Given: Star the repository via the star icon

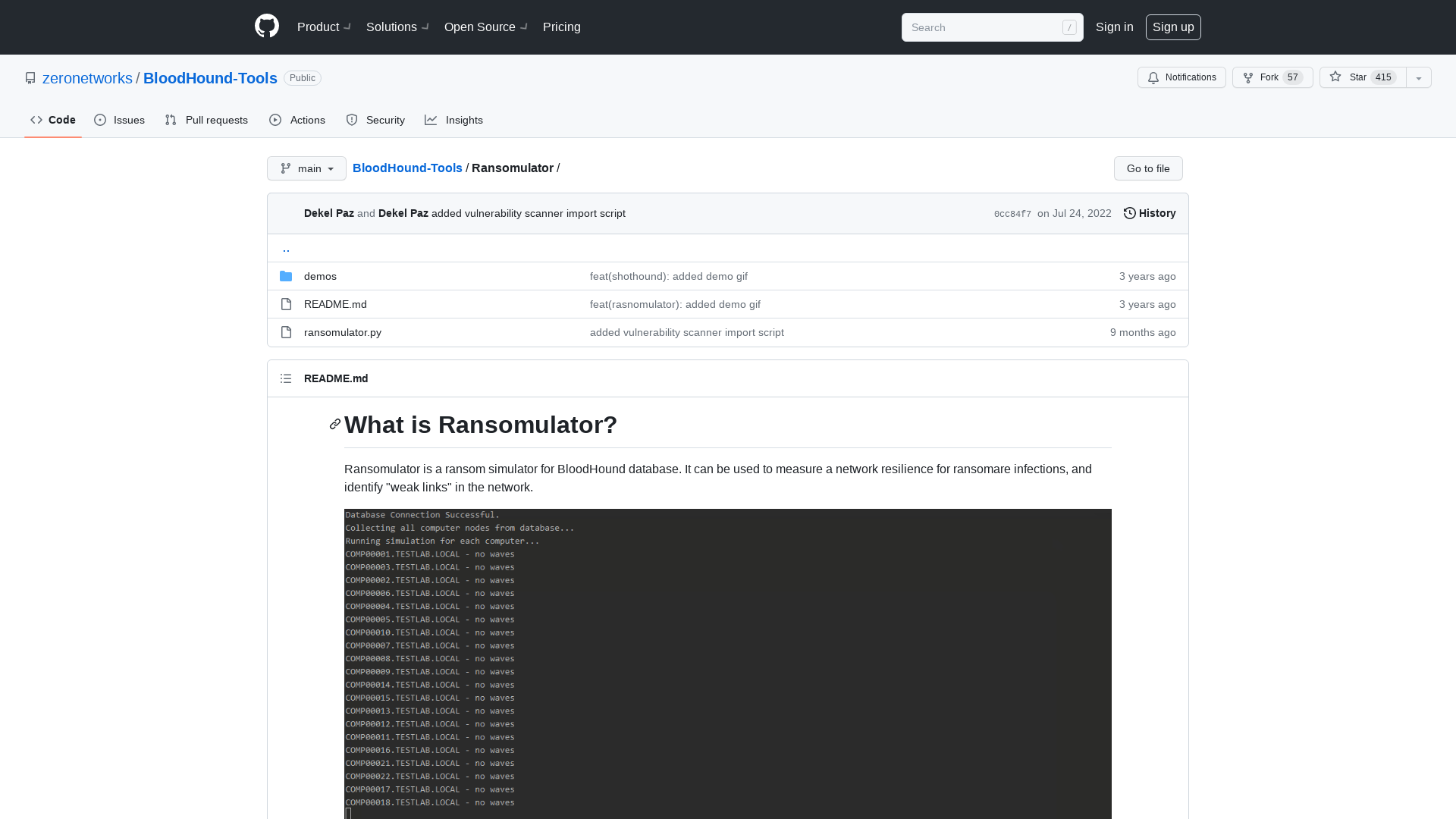Looking at the screenshot, I should point(1335,77).
